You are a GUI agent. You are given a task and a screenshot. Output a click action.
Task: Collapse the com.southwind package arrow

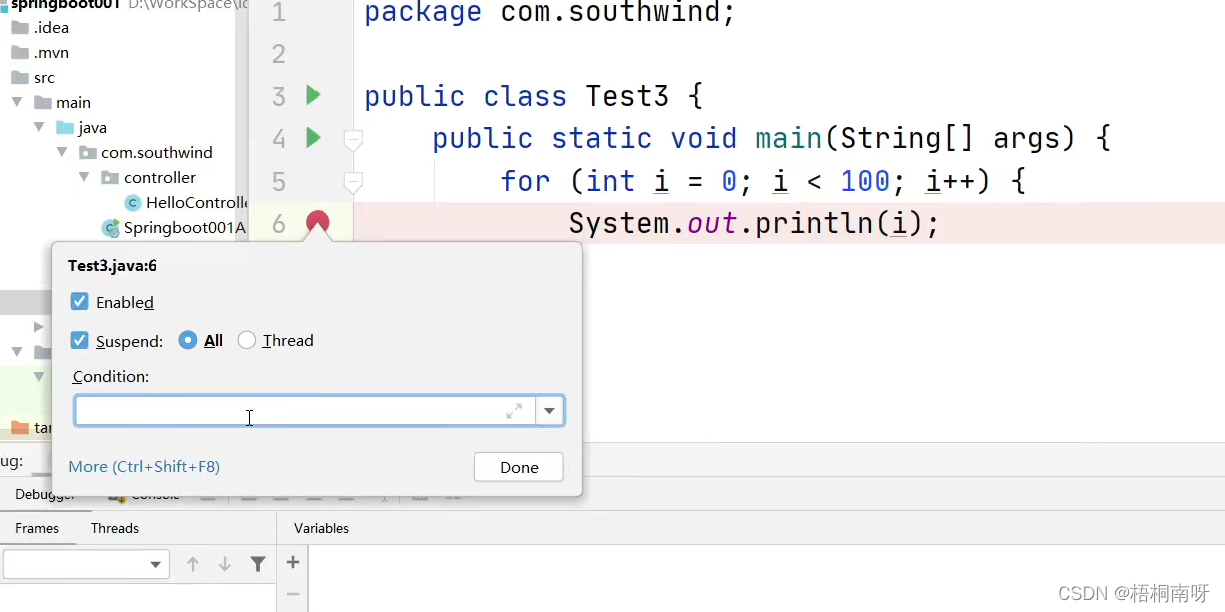pyautogui.click(x=62, y=152)
